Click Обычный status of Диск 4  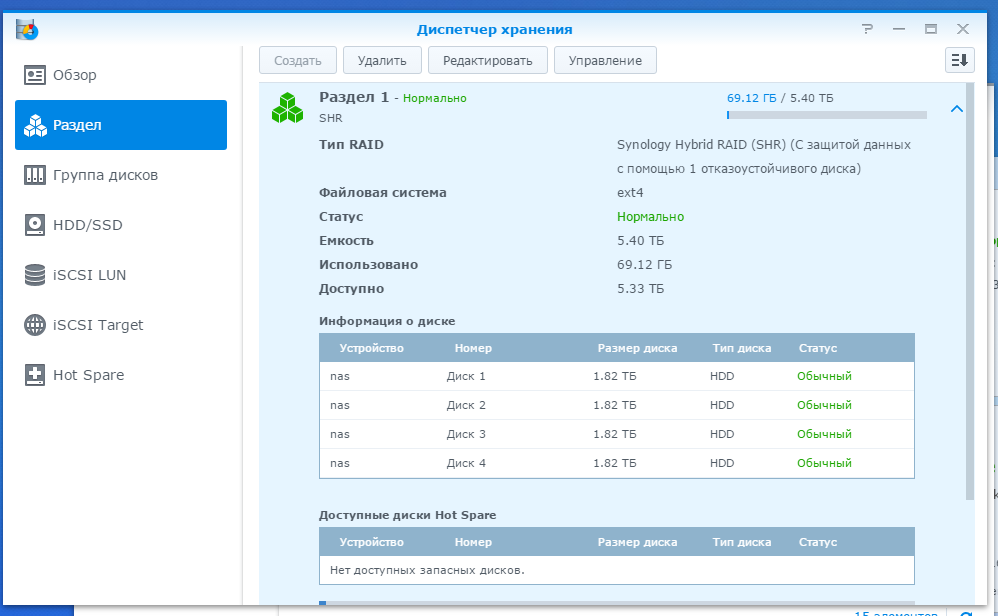pos(824,463)
